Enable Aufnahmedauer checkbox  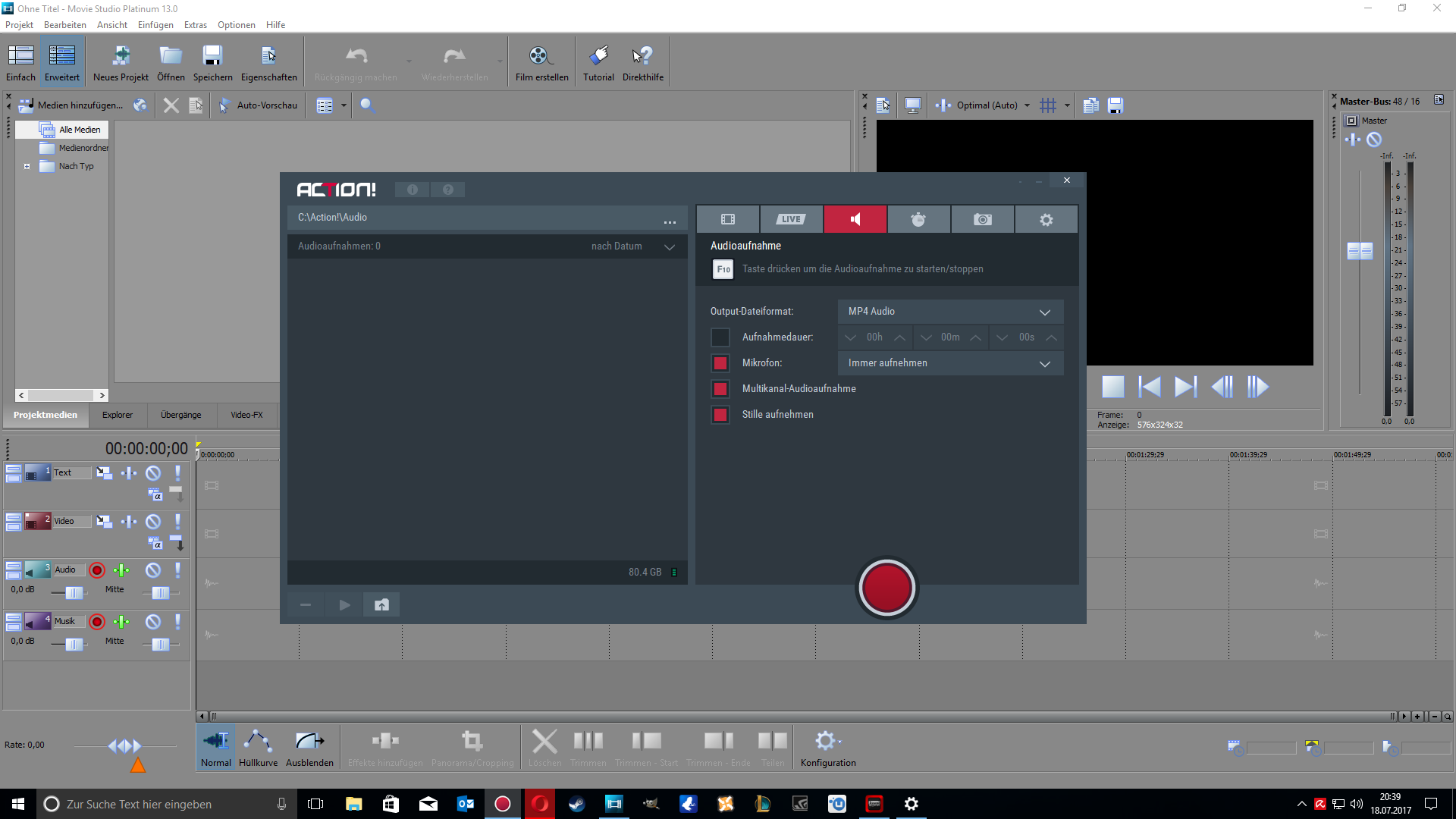coord(720,337)
